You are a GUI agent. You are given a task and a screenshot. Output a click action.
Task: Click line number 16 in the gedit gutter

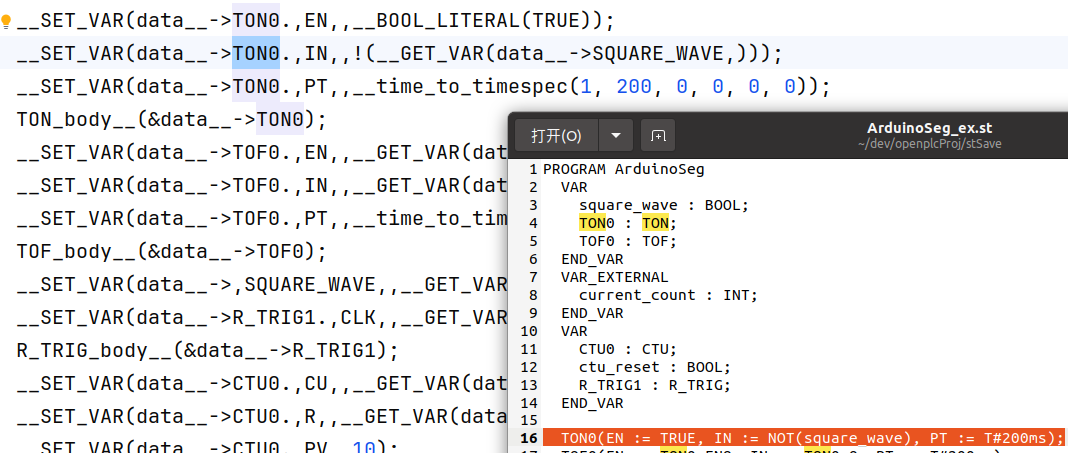coord(529,437)
